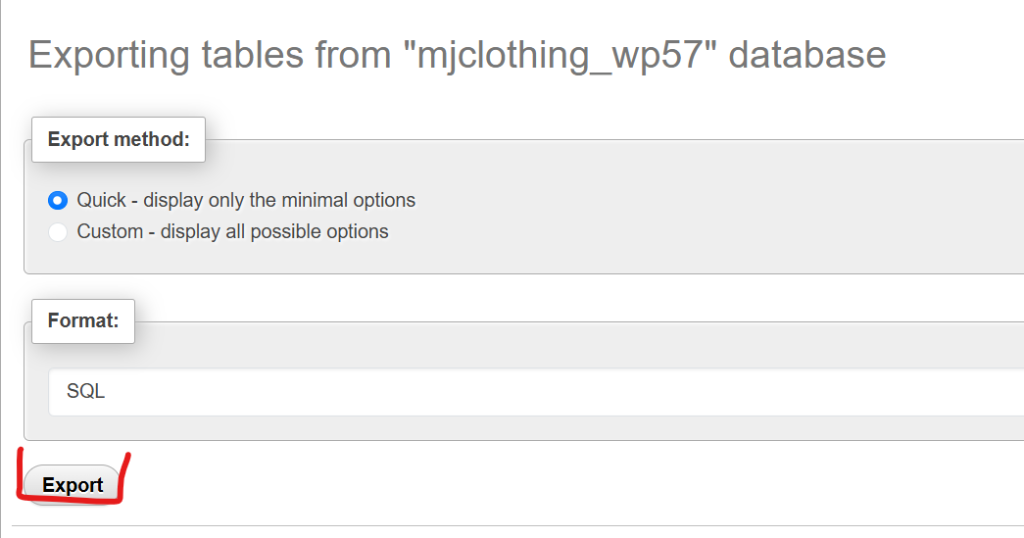Click the "Quick - display only the minimal options" label
1024x538 pixels.
(x=246, y=200)
